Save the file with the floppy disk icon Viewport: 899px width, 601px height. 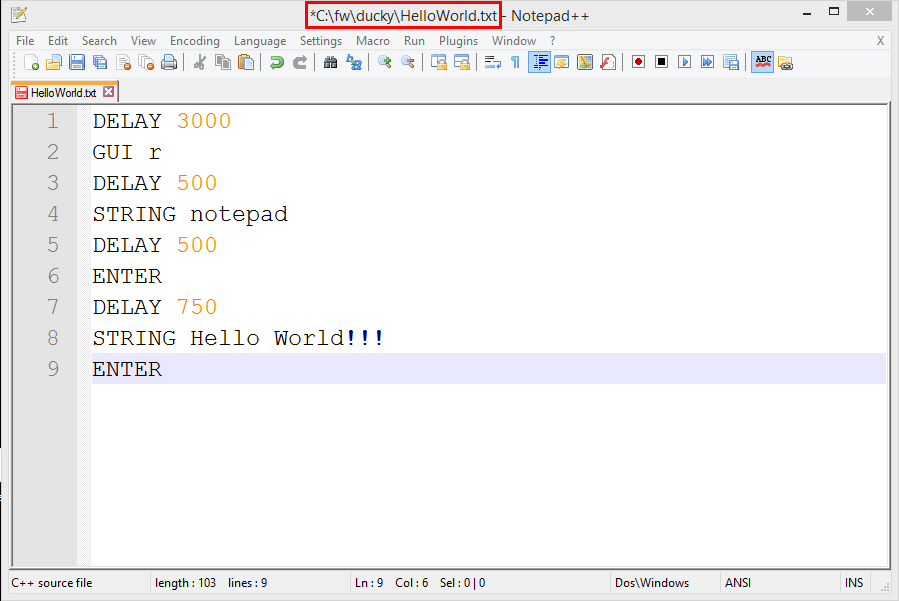point(77,62)
